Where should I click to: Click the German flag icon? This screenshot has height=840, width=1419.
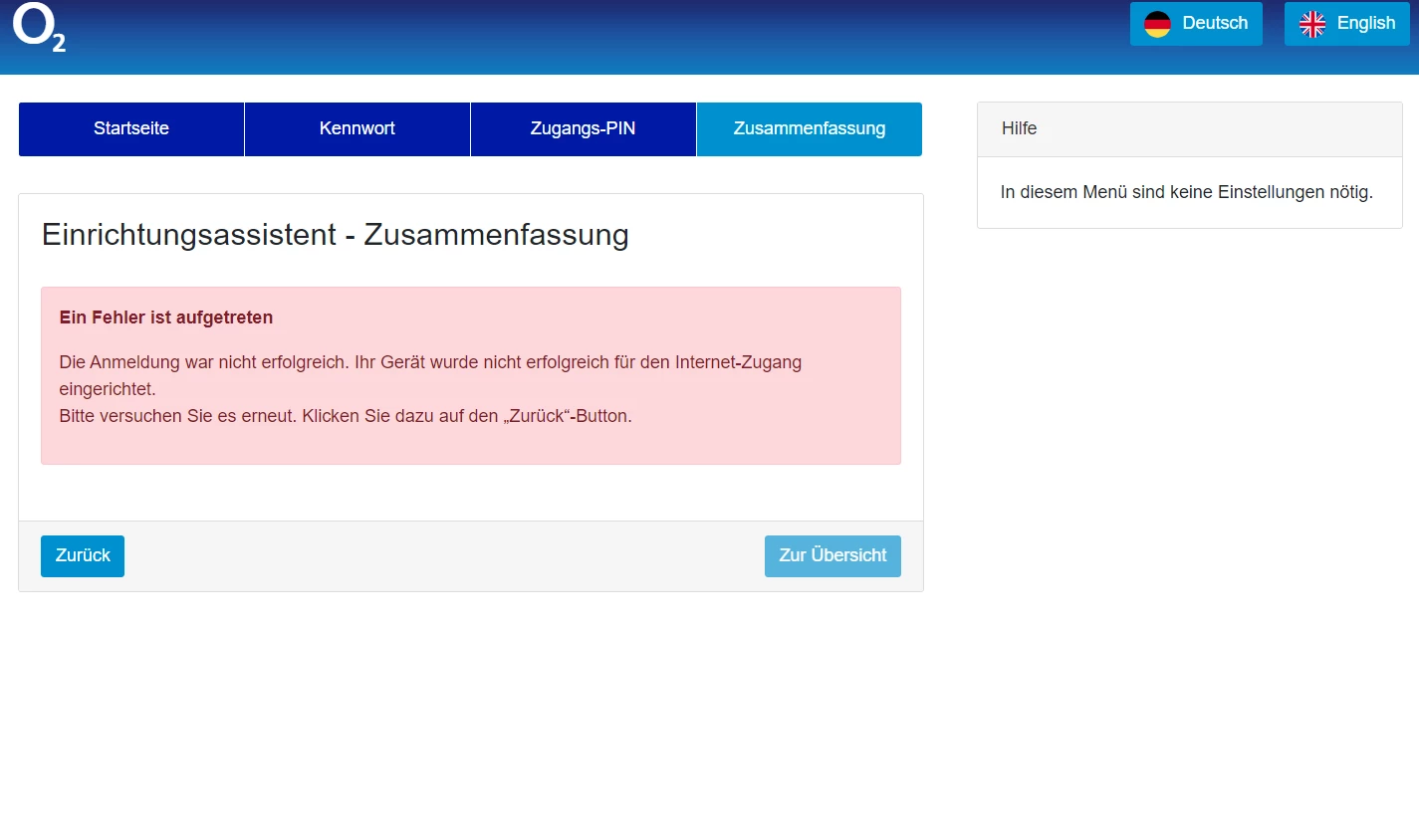coord(1157,24)
